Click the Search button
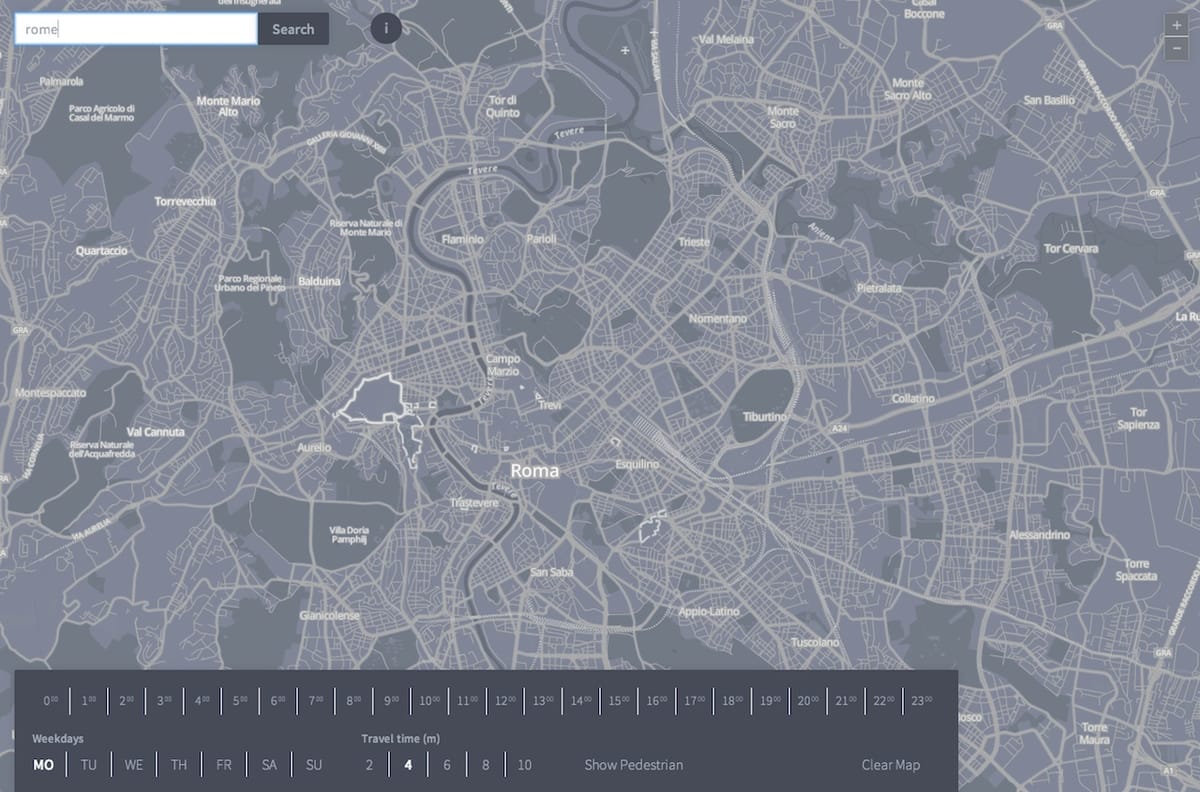 tap(293, 29)
